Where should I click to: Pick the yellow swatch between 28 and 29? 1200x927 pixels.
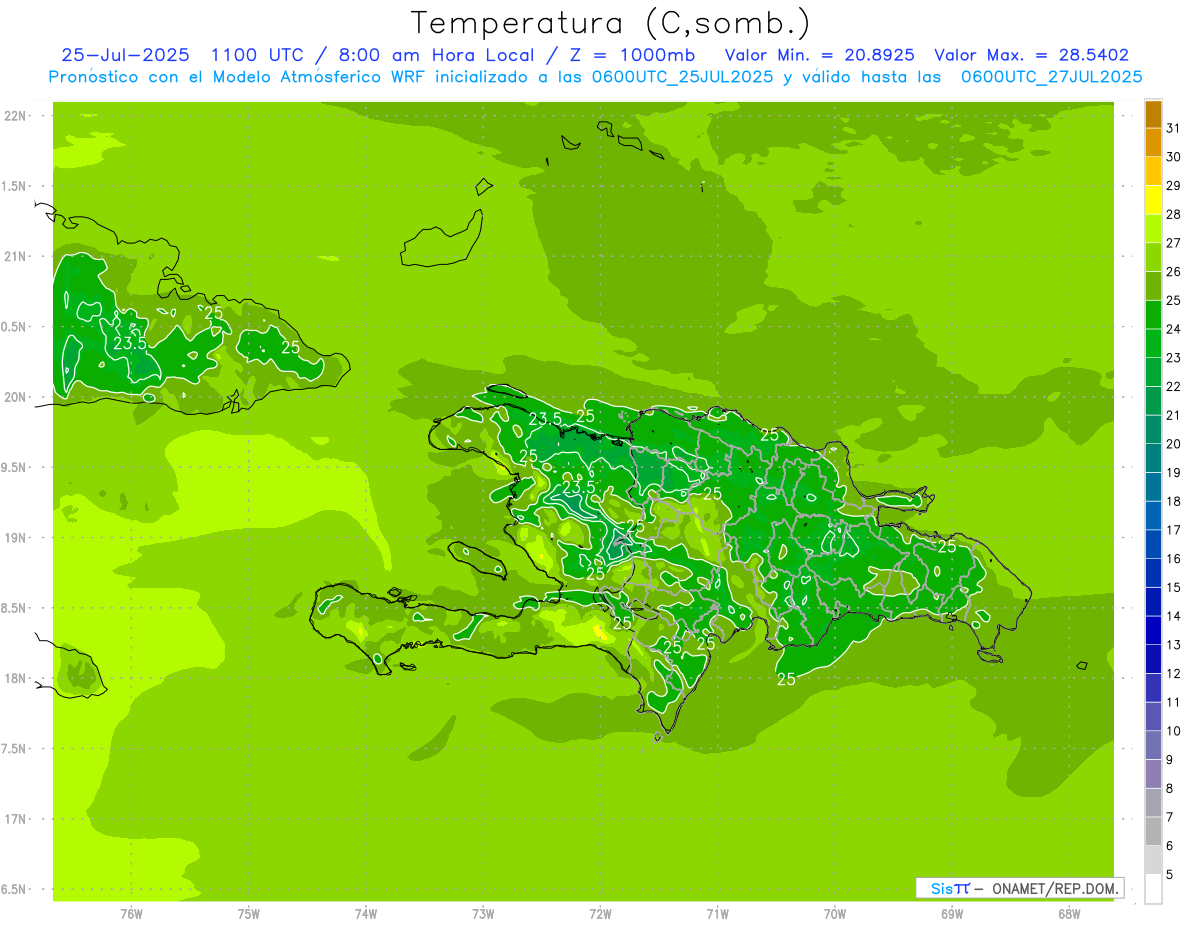pyautogui.click(x=1153, y=200)
